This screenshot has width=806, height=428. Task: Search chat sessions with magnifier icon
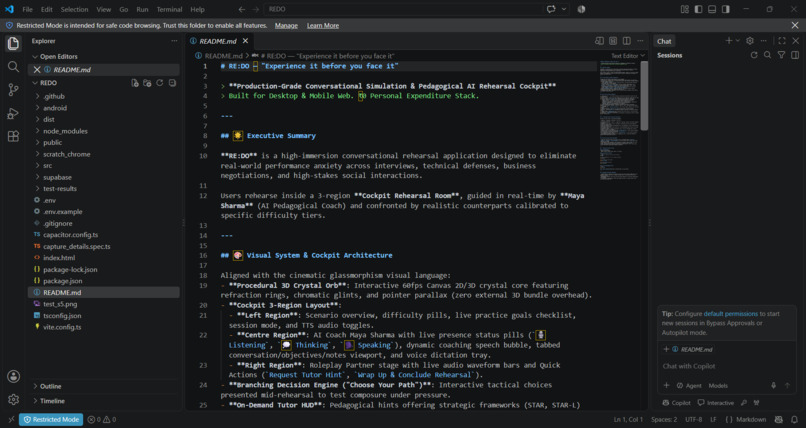pos(767,55)
